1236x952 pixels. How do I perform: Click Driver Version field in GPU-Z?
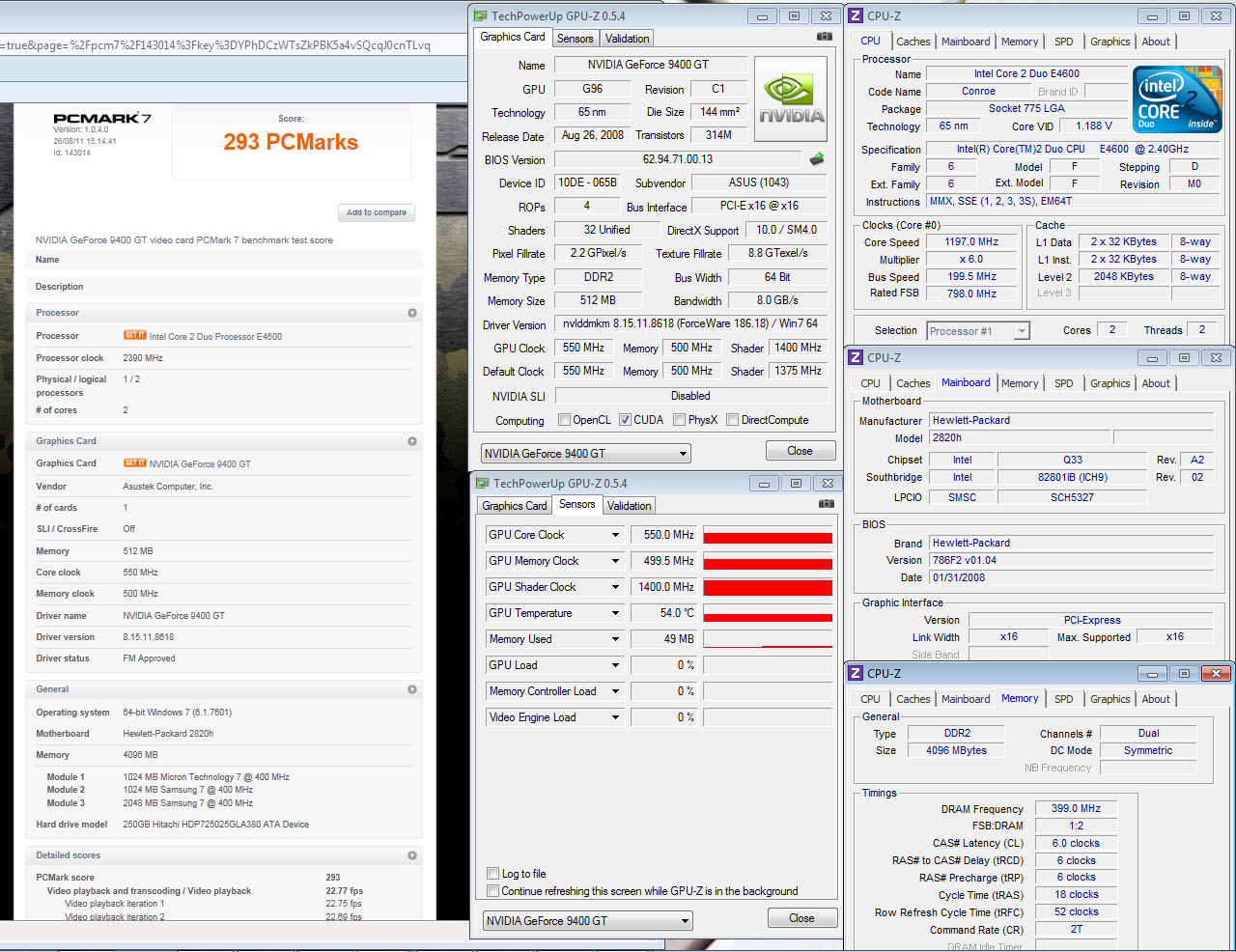(690, 323)
